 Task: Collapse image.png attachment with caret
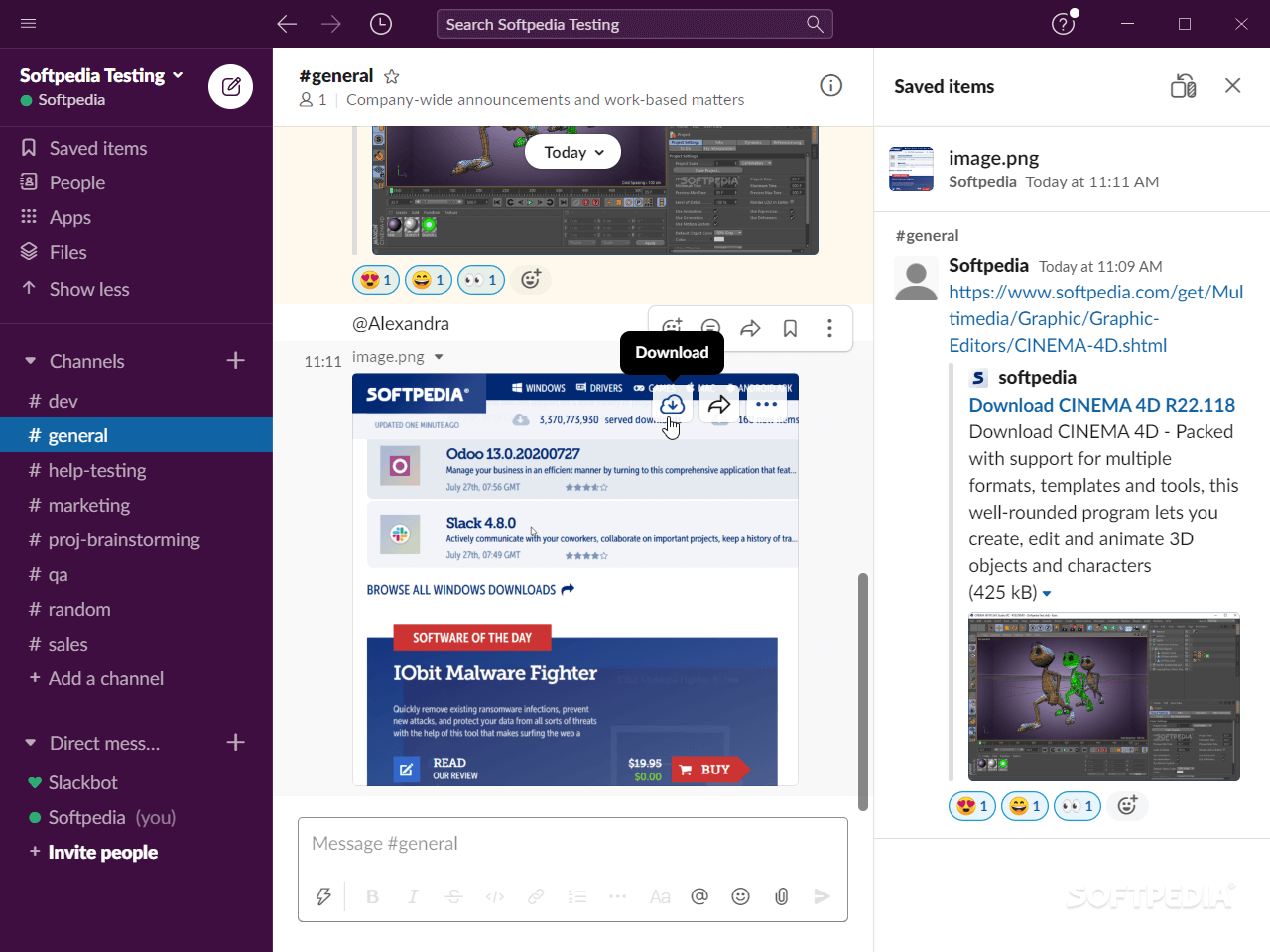click(439, 357)
